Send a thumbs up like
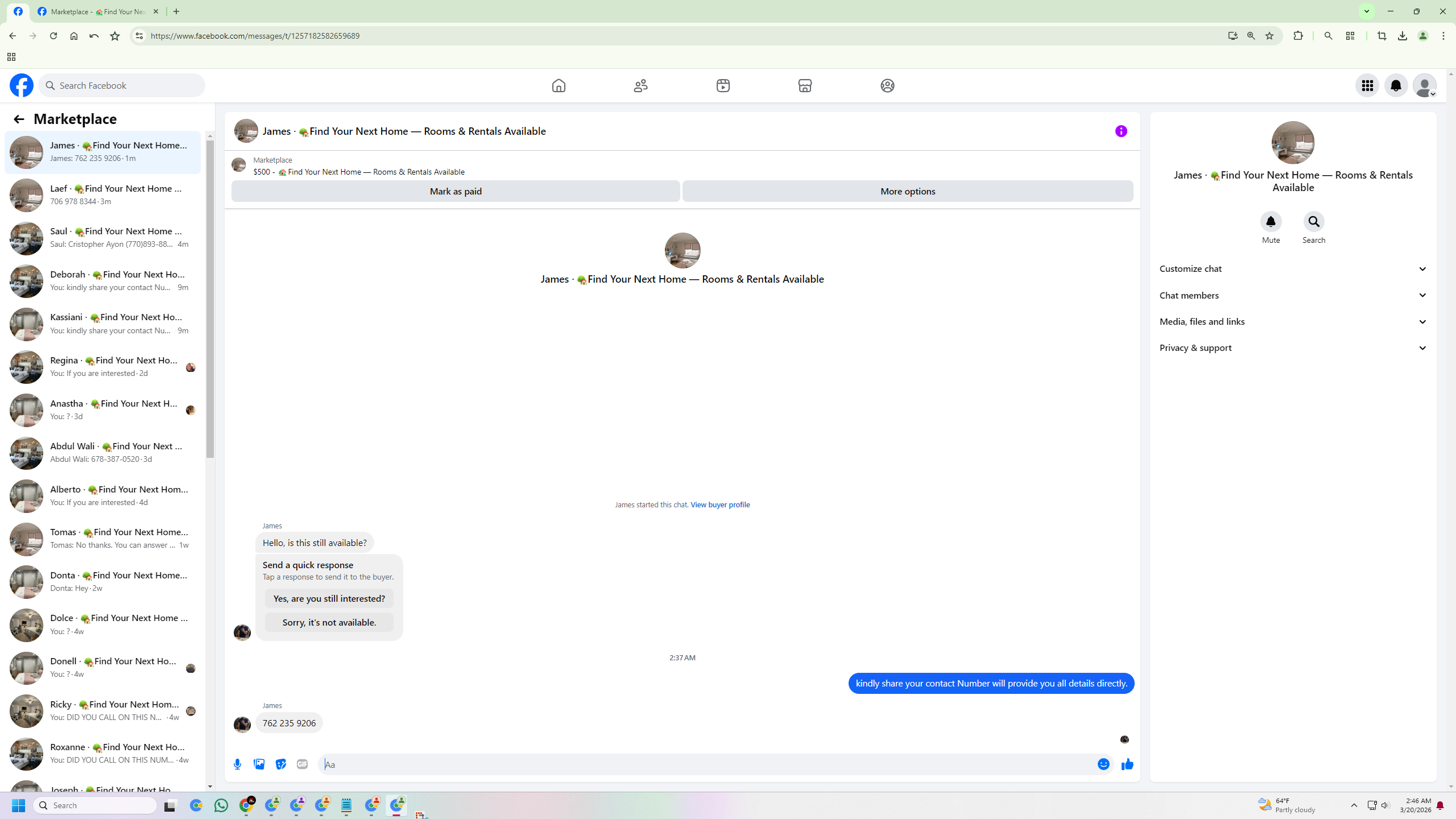Image resolution: width=1456 pixels, height=819 pixels. pyautogui.click(x=1127, y=764)
